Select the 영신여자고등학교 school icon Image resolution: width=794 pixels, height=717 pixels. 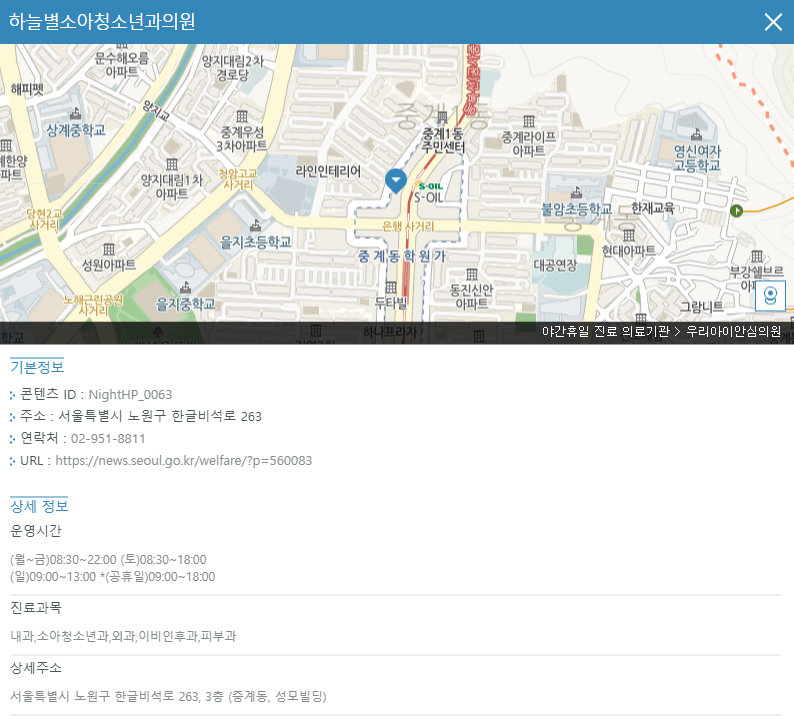pyautogui.click(x=697, y=134)
